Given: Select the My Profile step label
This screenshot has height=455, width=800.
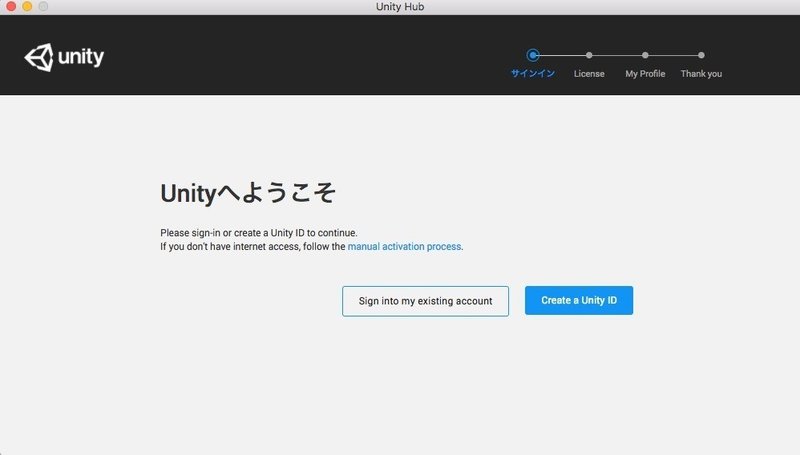Looking at the screenshot, I should tap(645, 73).
